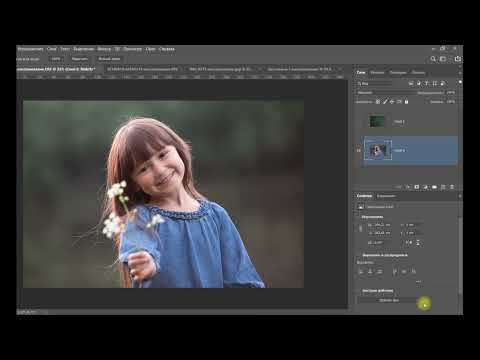Filter layers by pixel layers icon
The image size is (480, 360).
tap(411, 83)
